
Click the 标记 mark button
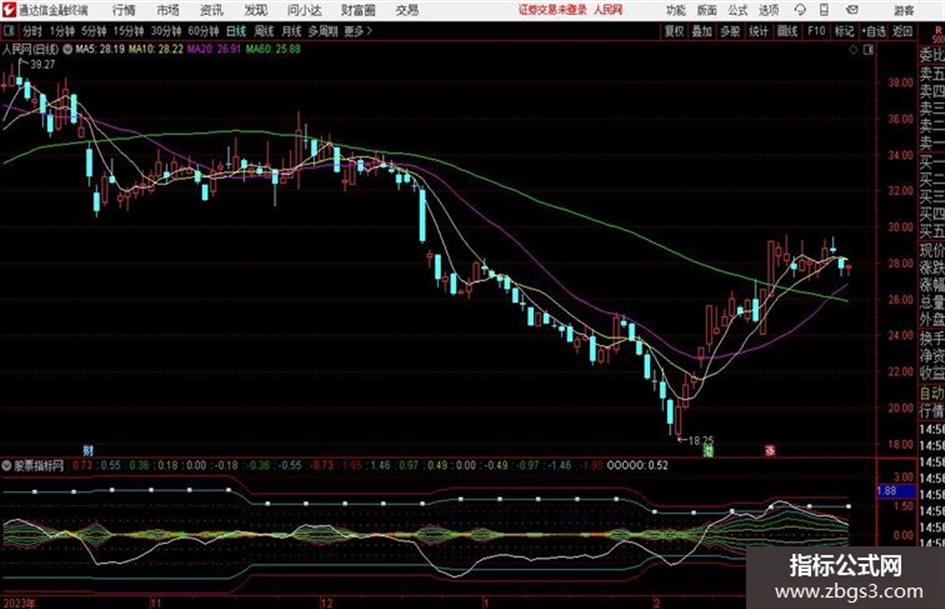click(x=844, y=31)
